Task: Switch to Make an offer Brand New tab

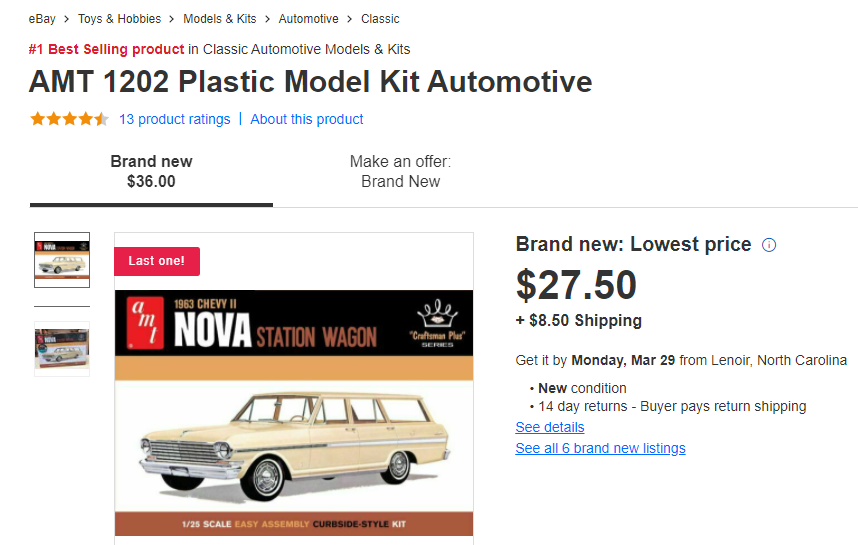Action: (401, 171)
